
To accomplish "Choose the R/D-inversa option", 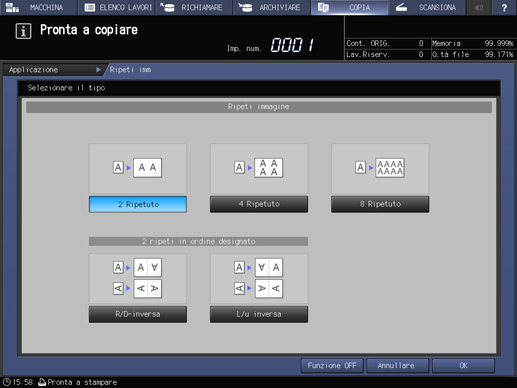I will [138, 314].
